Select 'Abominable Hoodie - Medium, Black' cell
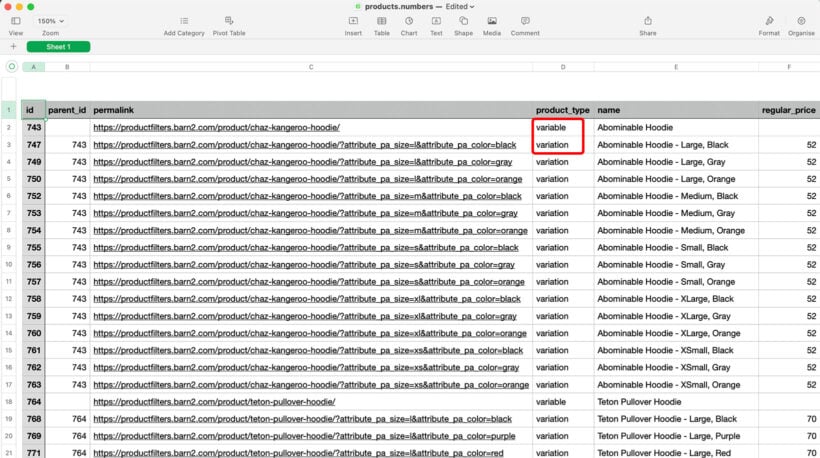 [x=676, y=196]
